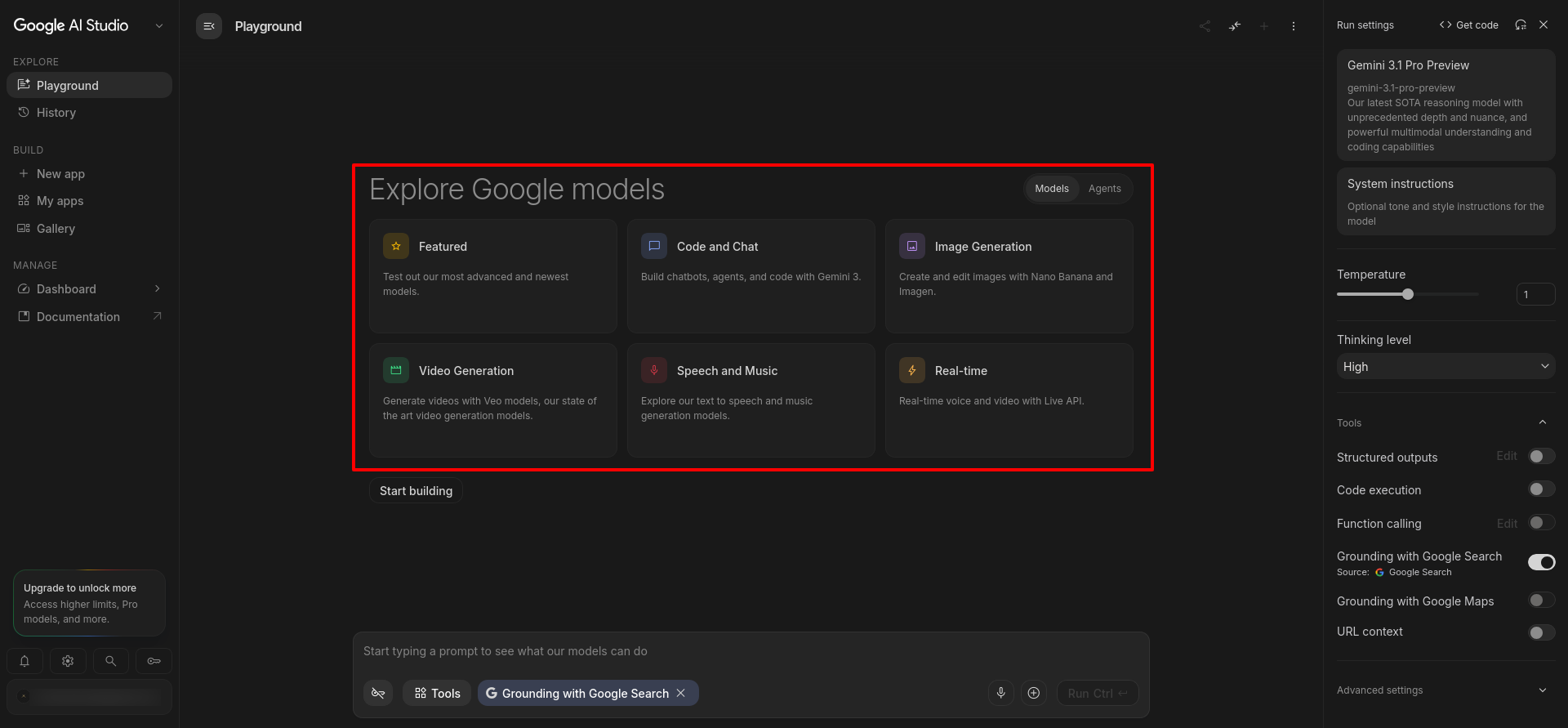Open the Google AI Studio dropdown chevron

[x=159, y=26]
